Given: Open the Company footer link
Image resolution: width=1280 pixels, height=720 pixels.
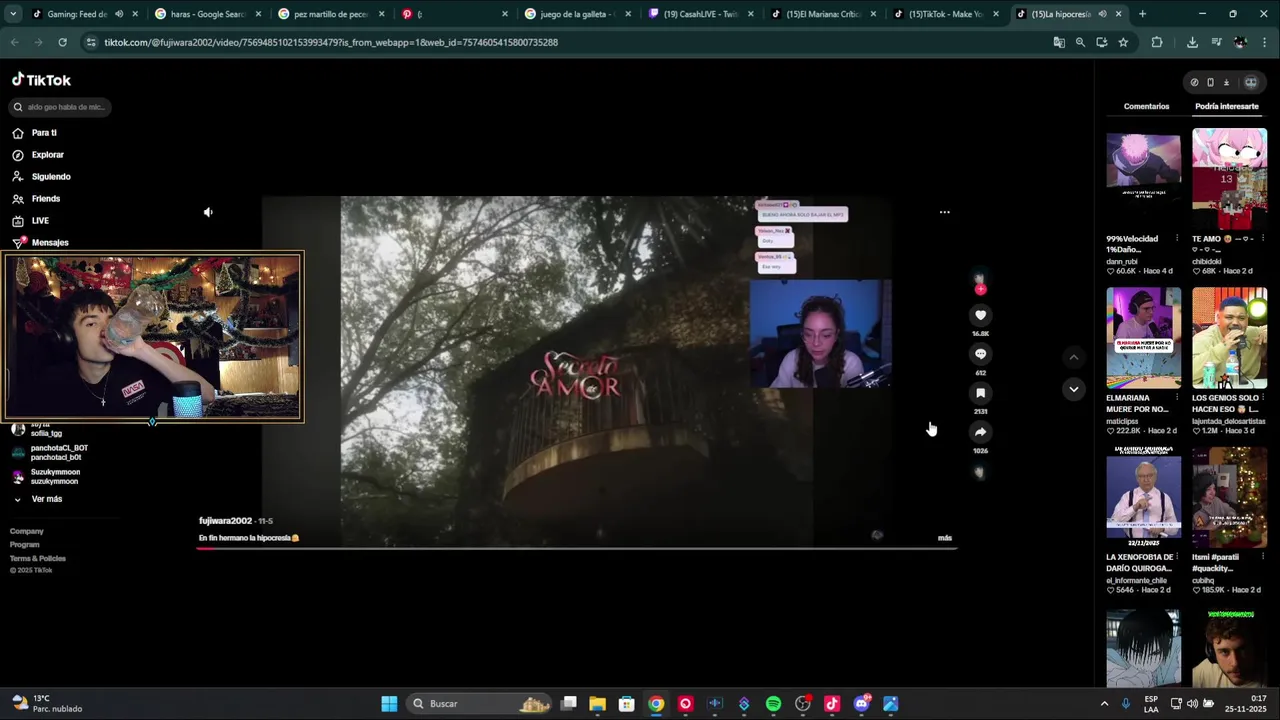Looking at the screenshot, I should point(27,531).
